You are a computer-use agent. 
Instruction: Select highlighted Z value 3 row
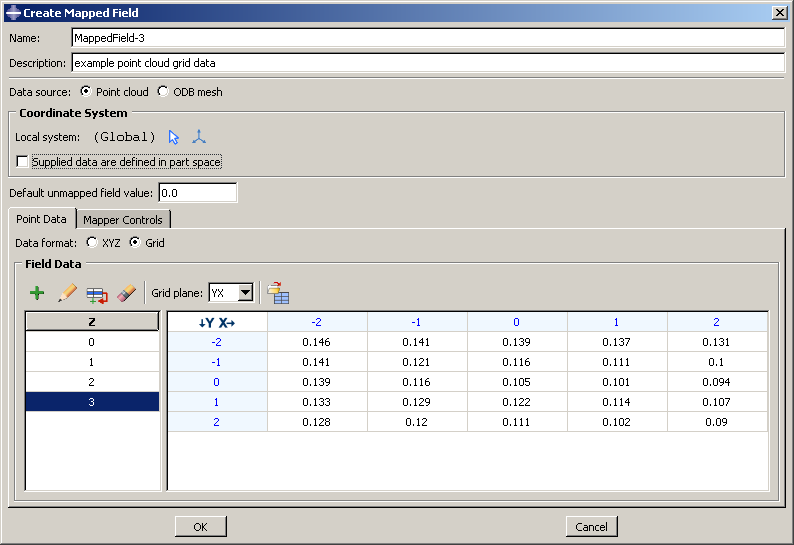click(92, 402)
